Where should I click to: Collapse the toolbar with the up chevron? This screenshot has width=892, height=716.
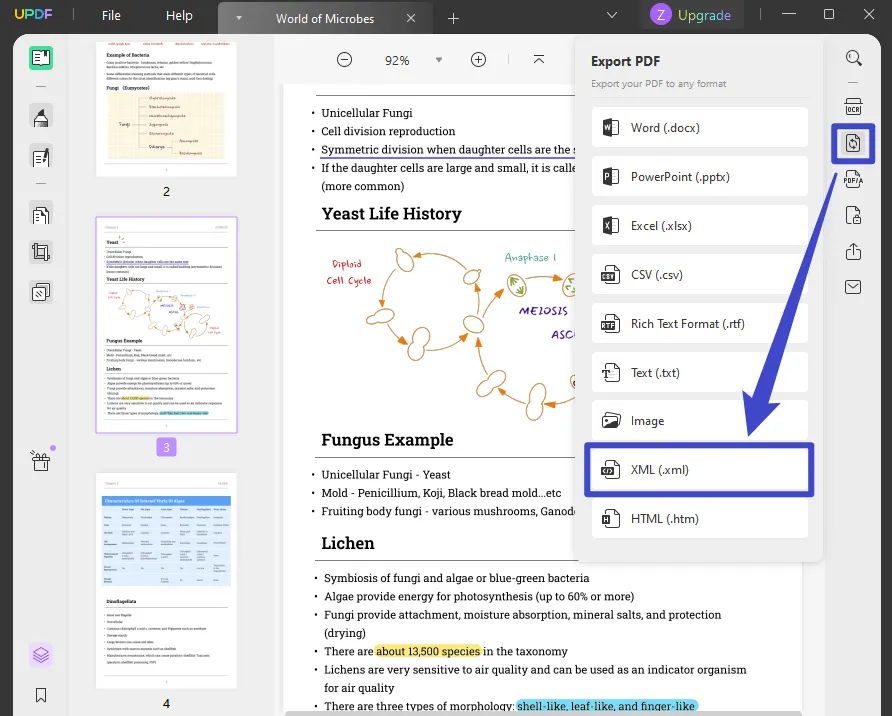pyautogui.click(x=538, y=59)
